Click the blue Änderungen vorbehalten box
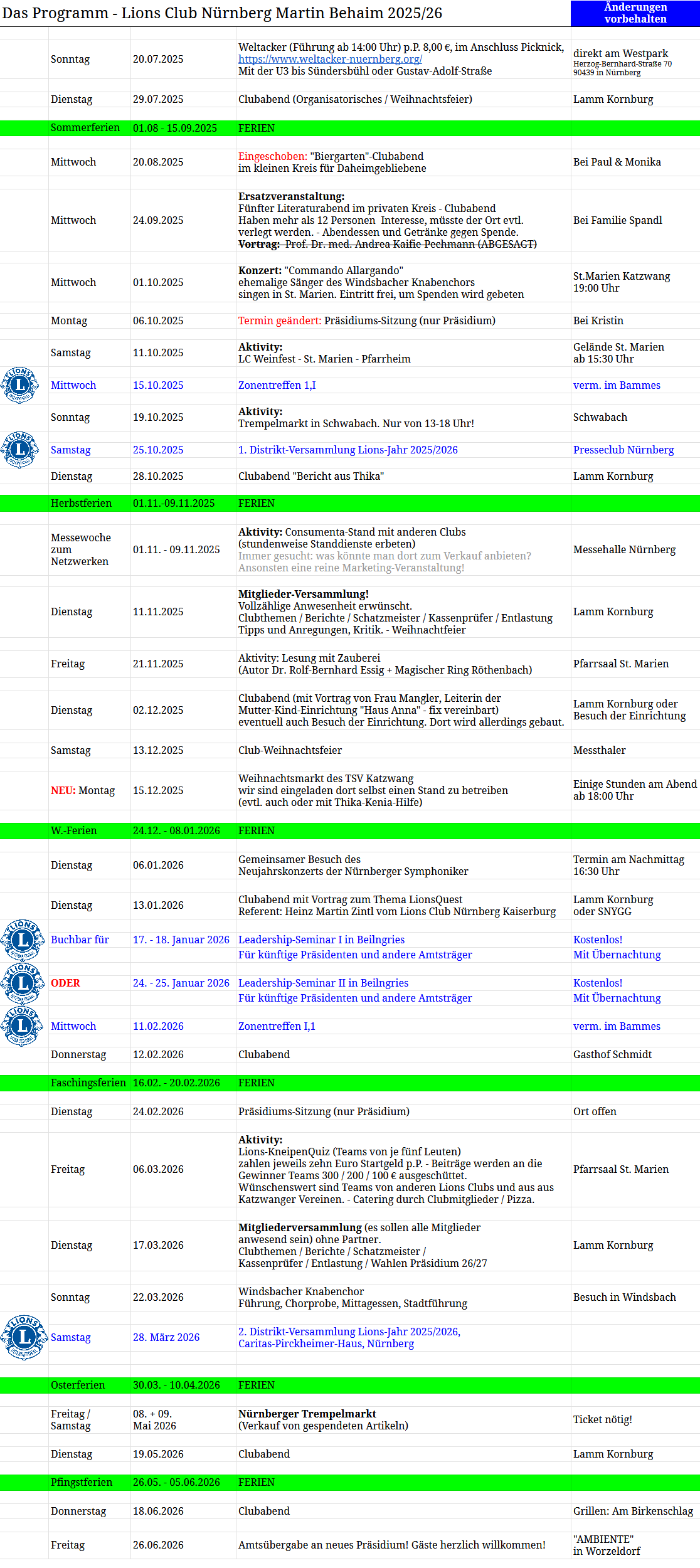The width and height of the screenshot is (700, 1568). (635, 13)
